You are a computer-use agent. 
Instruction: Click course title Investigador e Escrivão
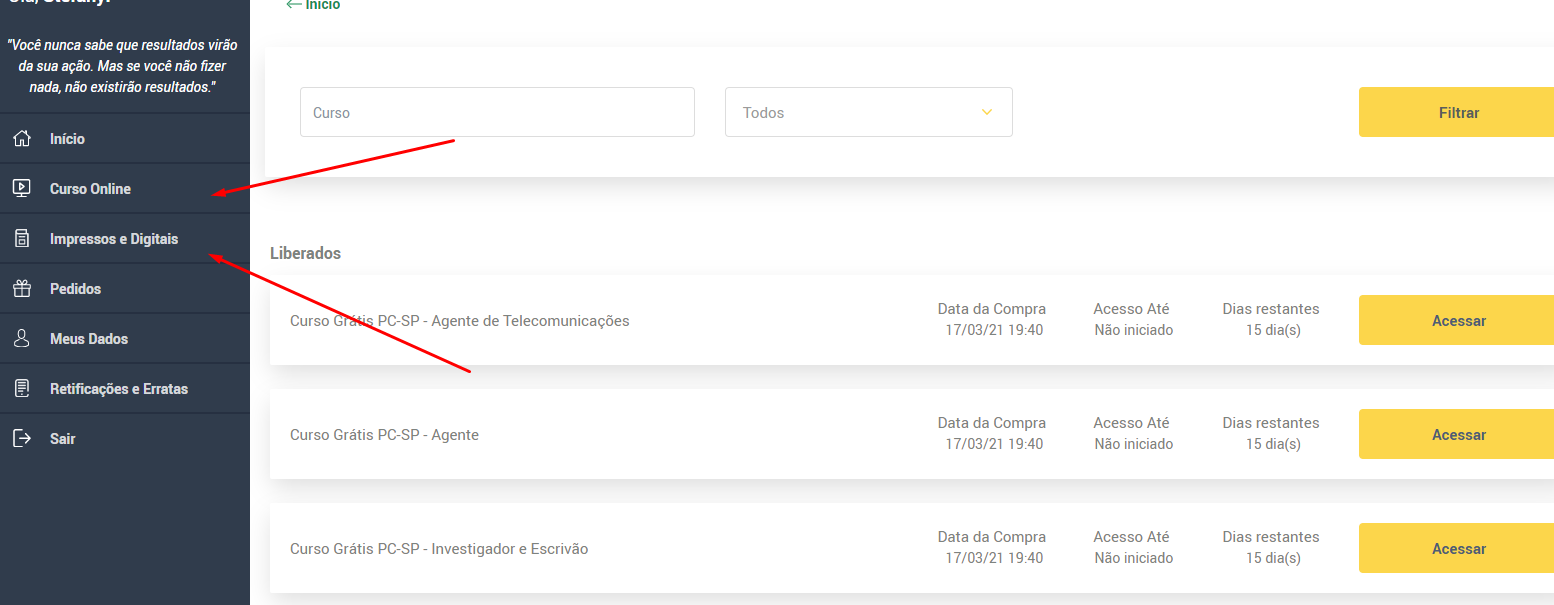439,549
